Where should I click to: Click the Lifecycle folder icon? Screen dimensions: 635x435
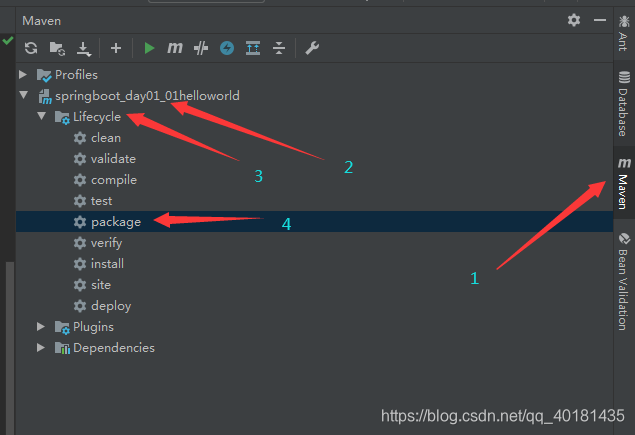62,117
